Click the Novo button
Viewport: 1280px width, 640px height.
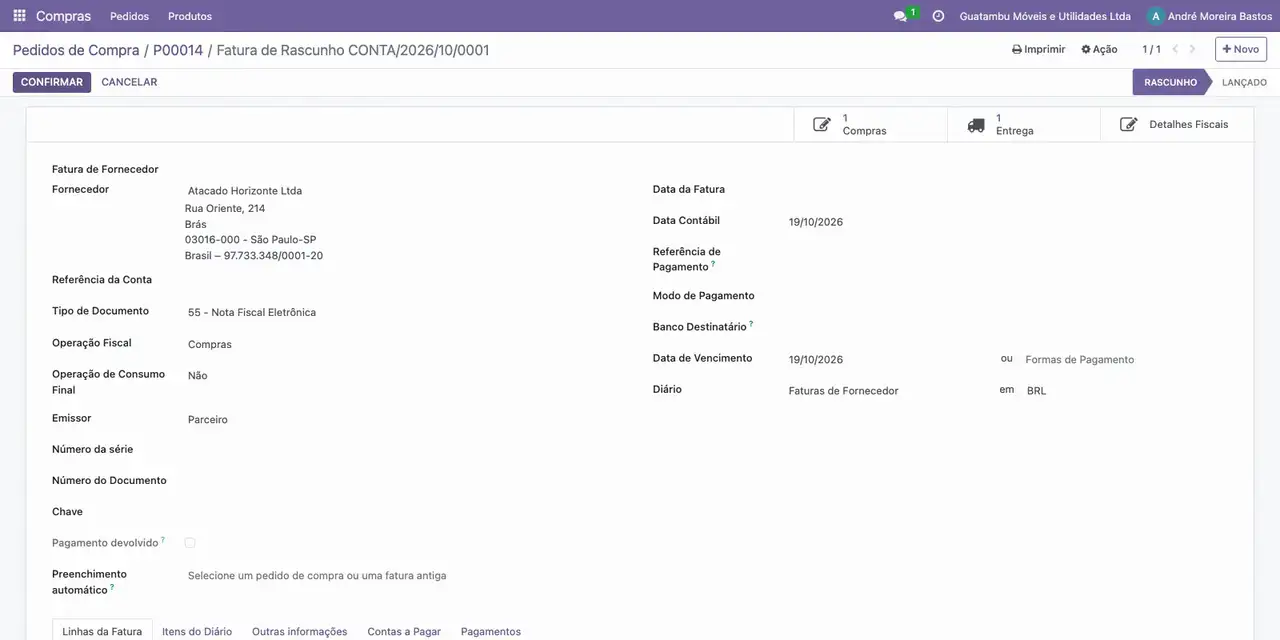[x=1241, y=49]
